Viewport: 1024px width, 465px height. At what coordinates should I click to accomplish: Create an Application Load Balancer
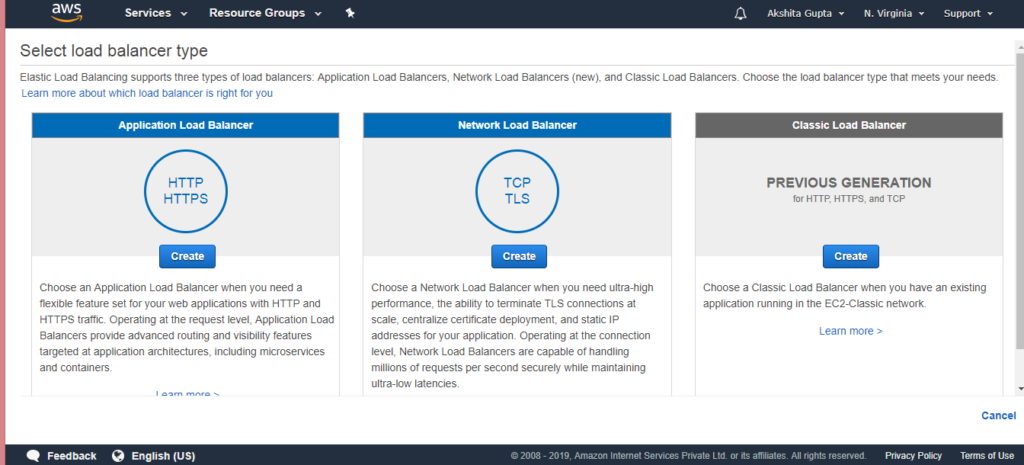187,257
